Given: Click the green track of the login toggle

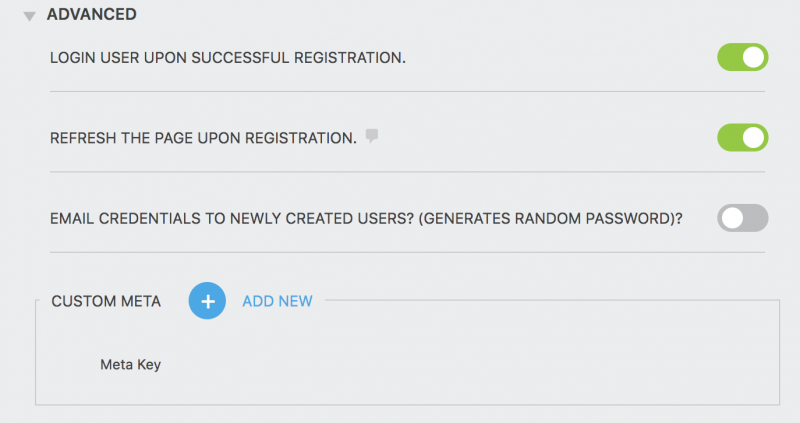Looking at the screenshot, I should pyautogui.click(x=730, y=57).
